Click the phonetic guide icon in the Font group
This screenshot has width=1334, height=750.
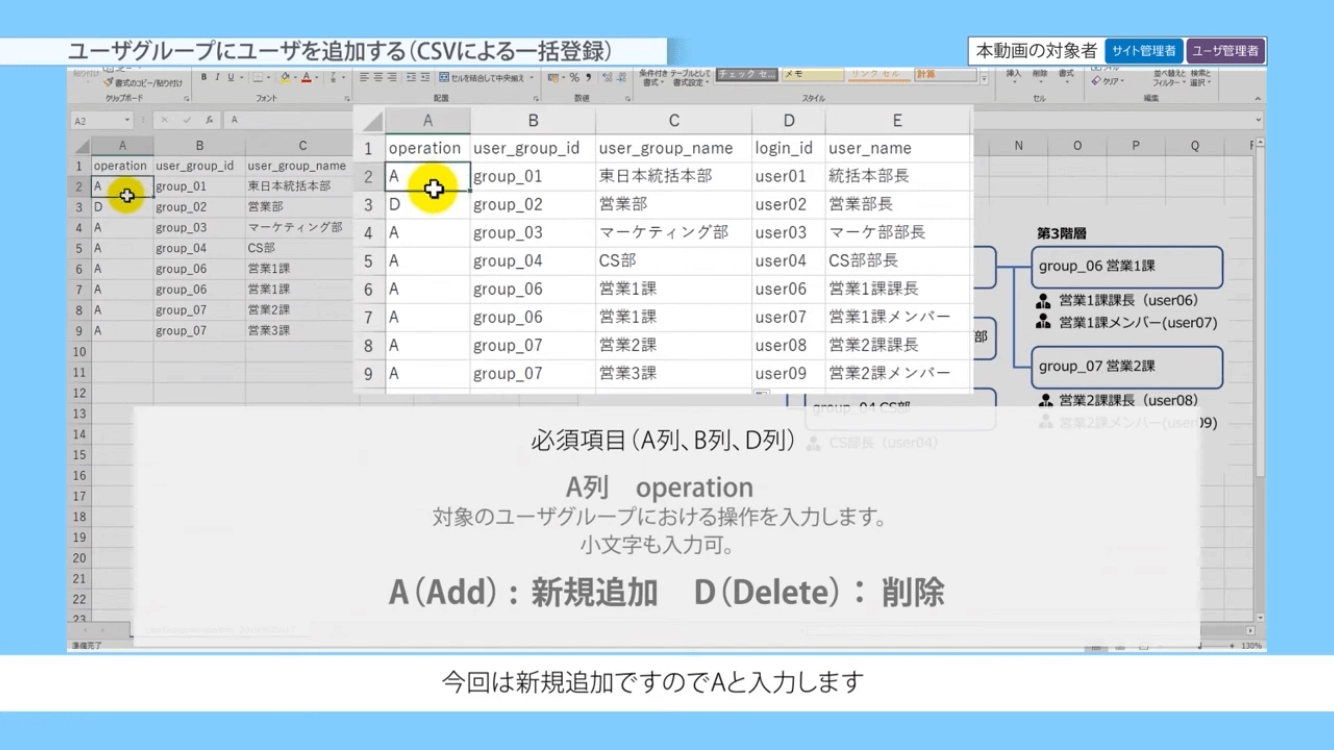click(x=333, y=77)
